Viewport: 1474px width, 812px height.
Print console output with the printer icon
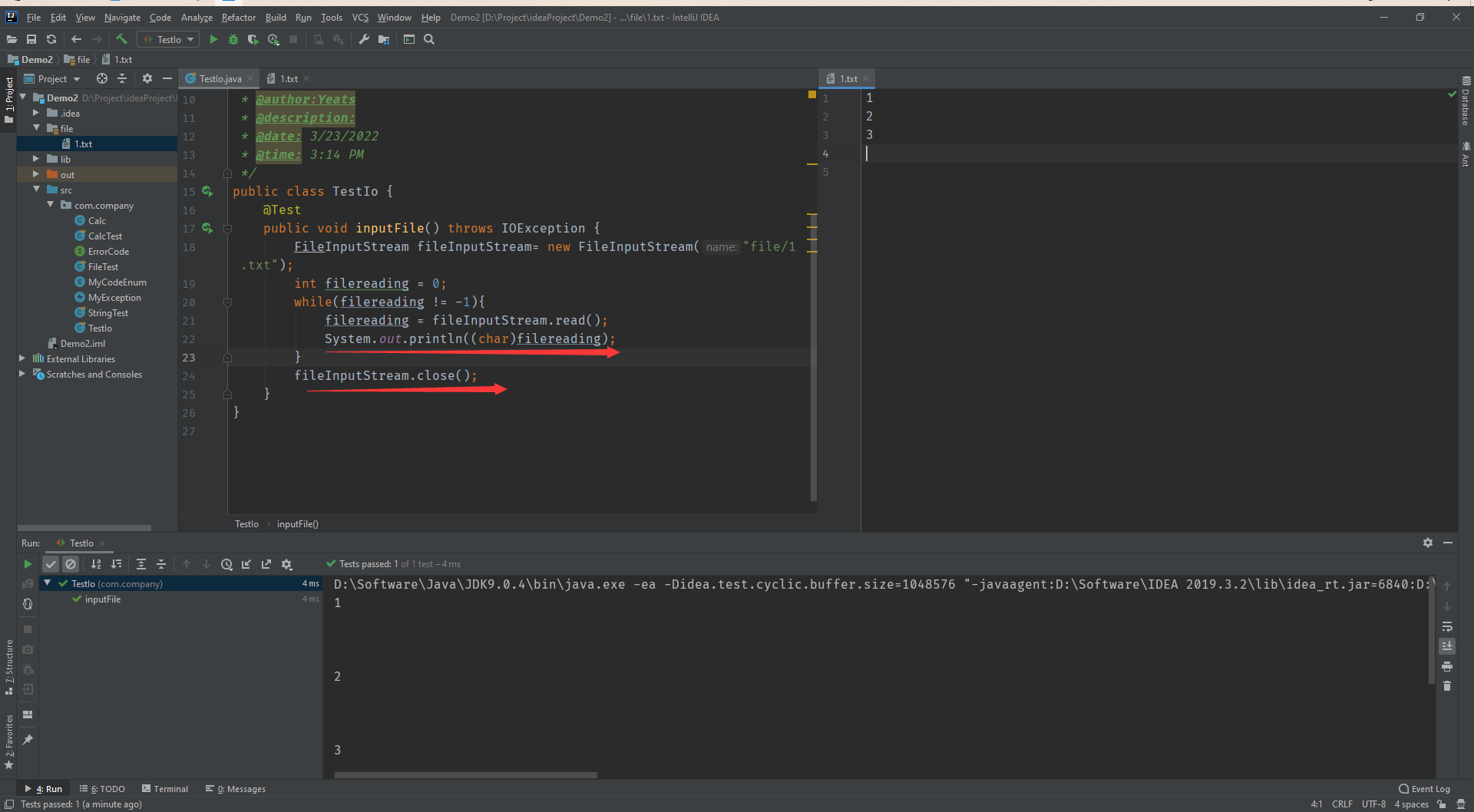1447,666
